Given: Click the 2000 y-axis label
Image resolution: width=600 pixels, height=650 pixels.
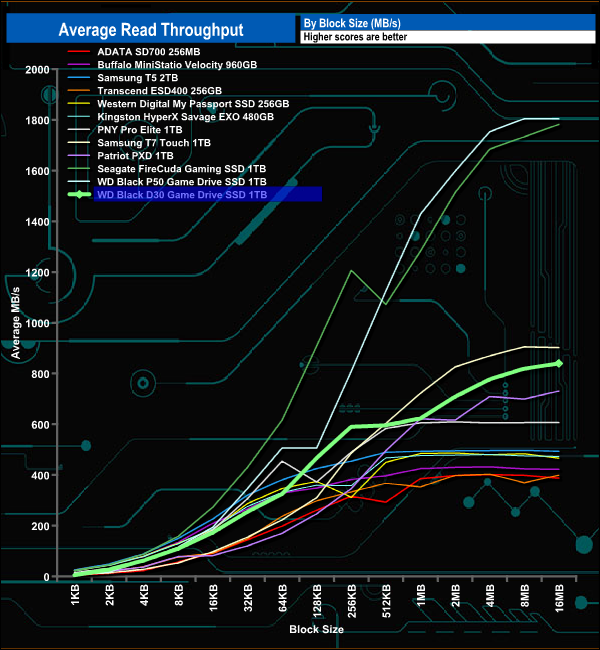Looking at the screenshot, I should [x=37, y=70].
